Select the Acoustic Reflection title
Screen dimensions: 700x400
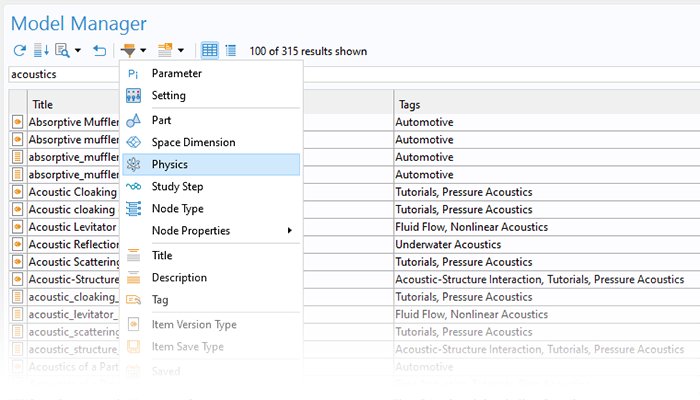pos(74,244)
